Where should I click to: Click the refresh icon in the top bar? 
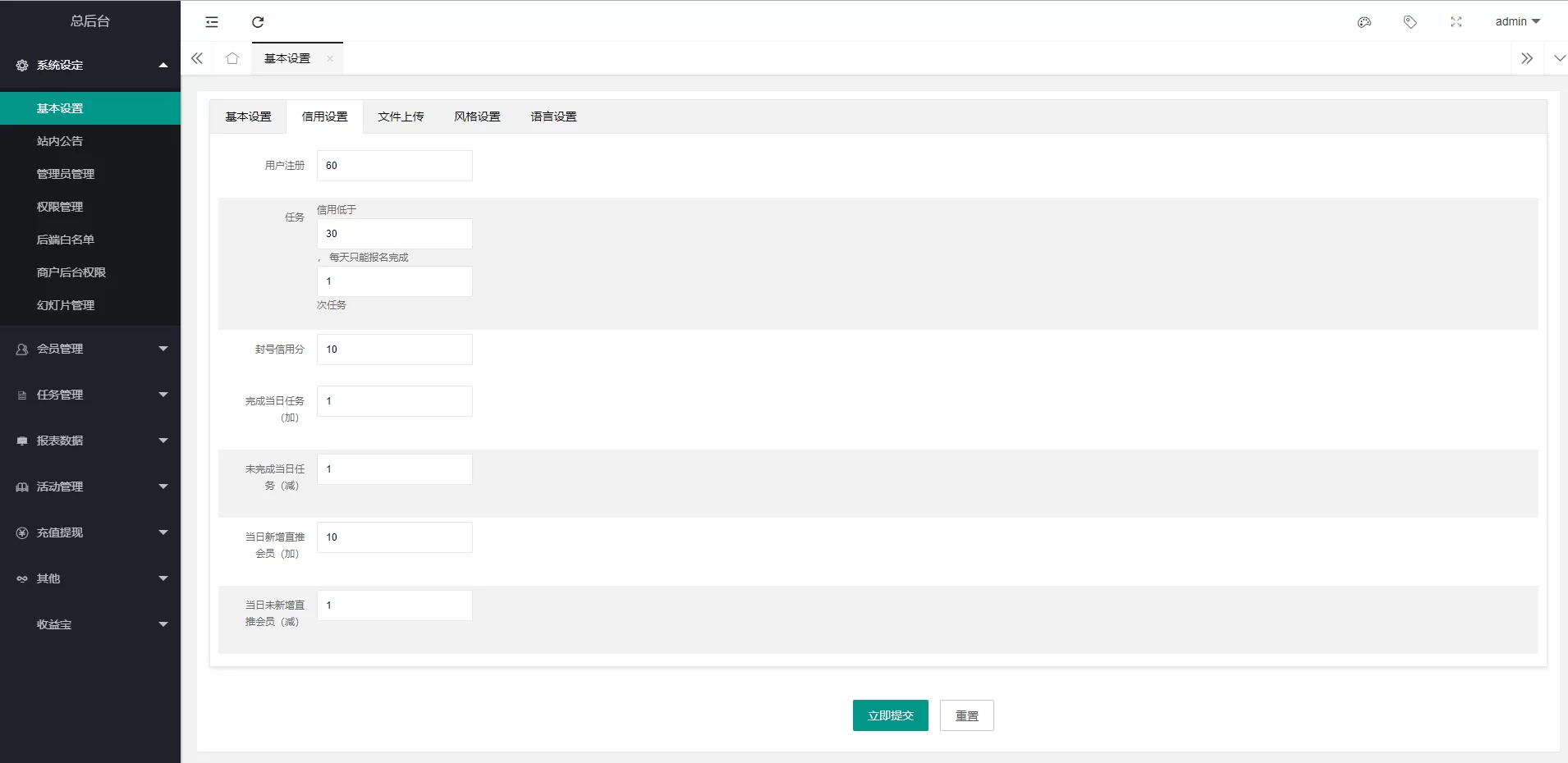point(258,22)
